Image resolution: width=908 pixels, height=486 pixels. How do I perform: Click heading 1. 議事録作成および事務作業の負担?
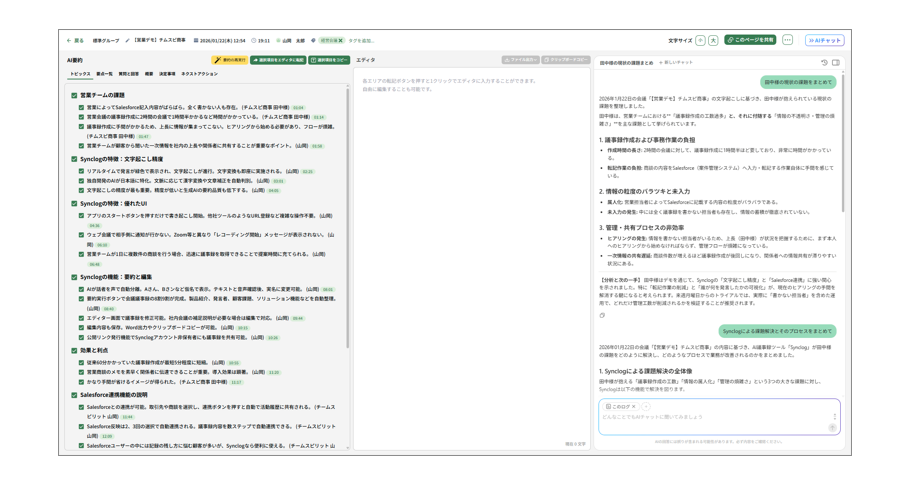pyautogui.click(x=647, y=140)
